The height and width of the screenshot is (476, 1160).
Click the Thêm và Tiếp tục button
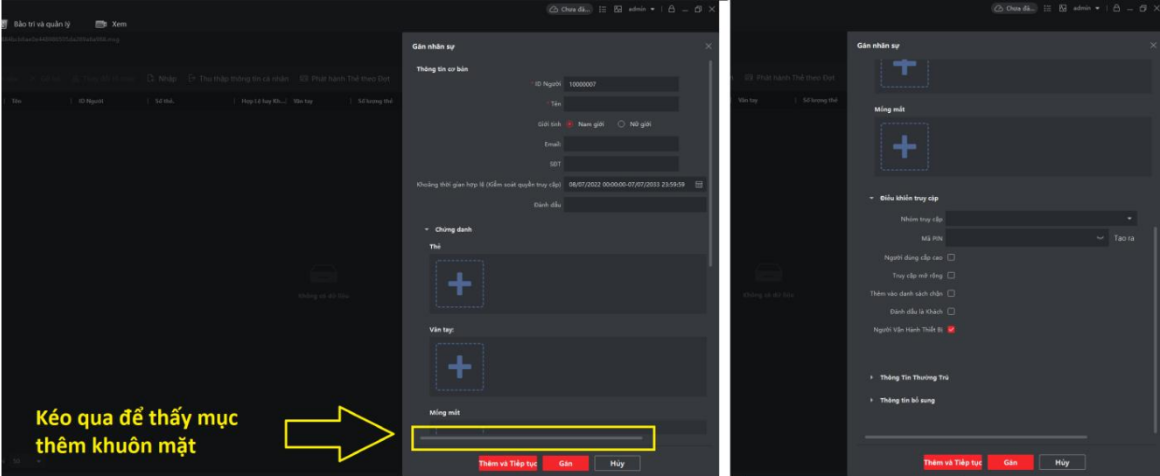(507, 463)
